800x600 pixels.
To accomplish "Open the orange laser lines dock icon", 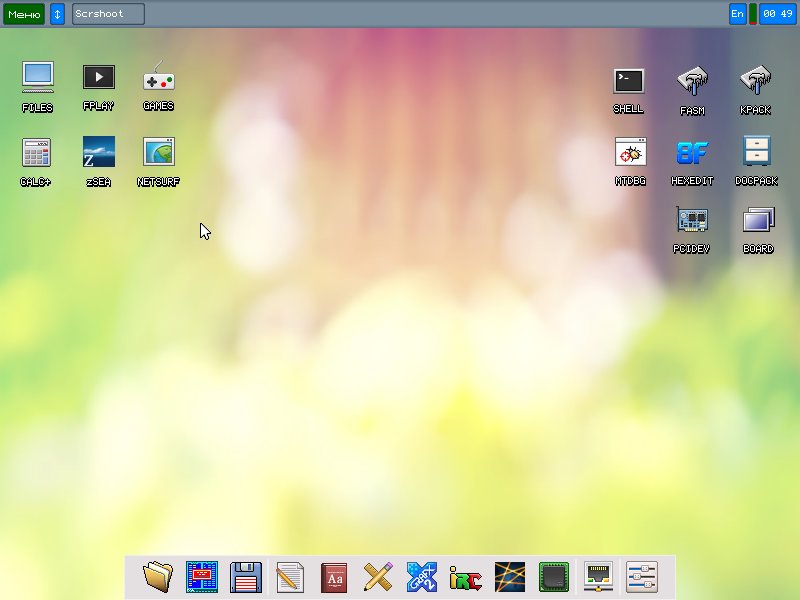I will coord(510,577).
